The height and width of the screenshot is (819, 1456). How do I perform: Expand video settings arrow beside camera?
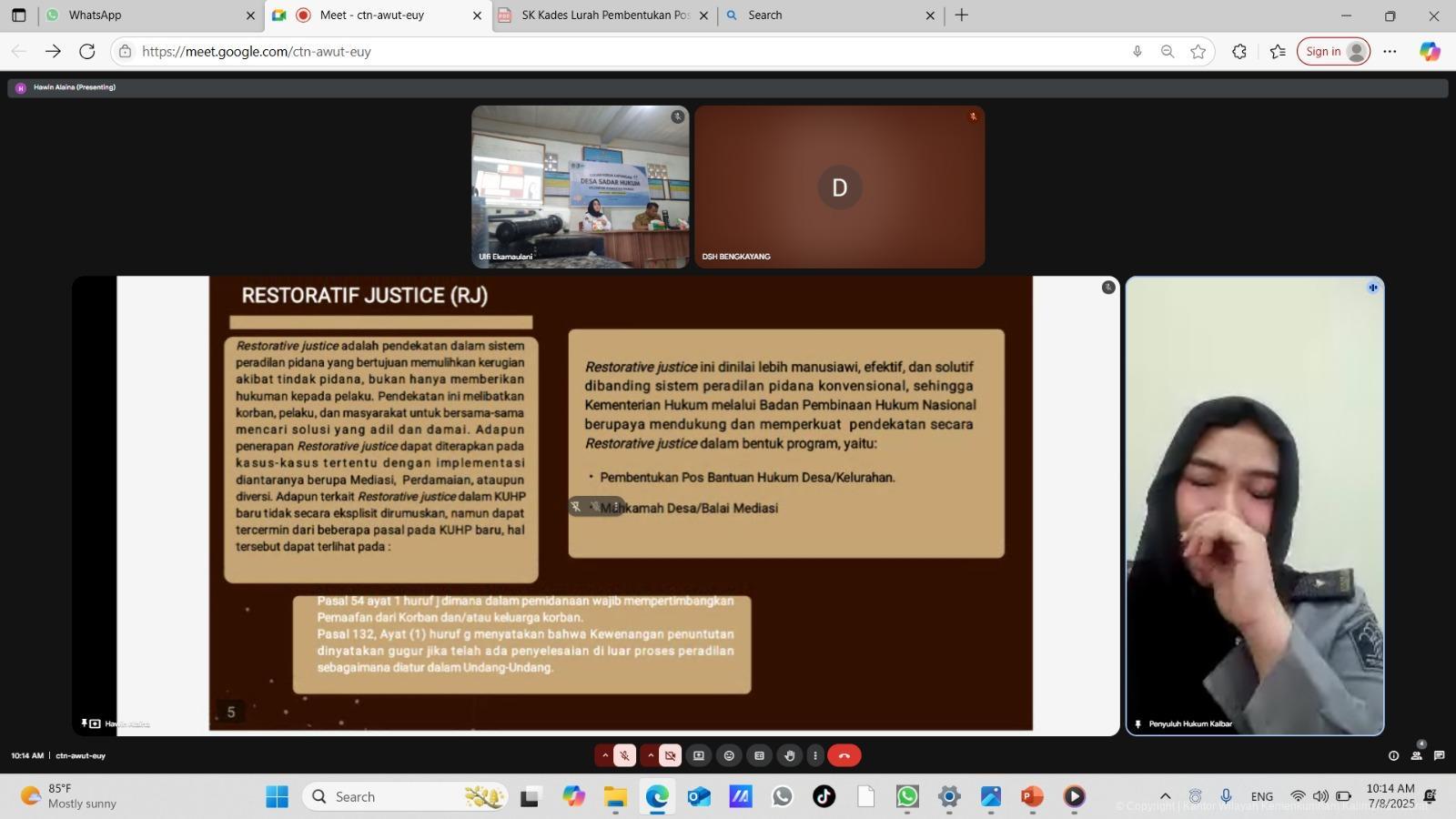click(x=650, y=755)
